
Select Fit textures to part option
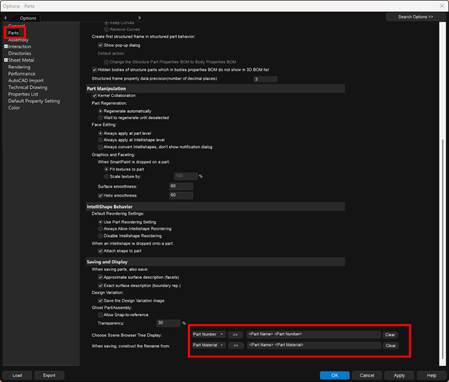(x=106, y=169)
